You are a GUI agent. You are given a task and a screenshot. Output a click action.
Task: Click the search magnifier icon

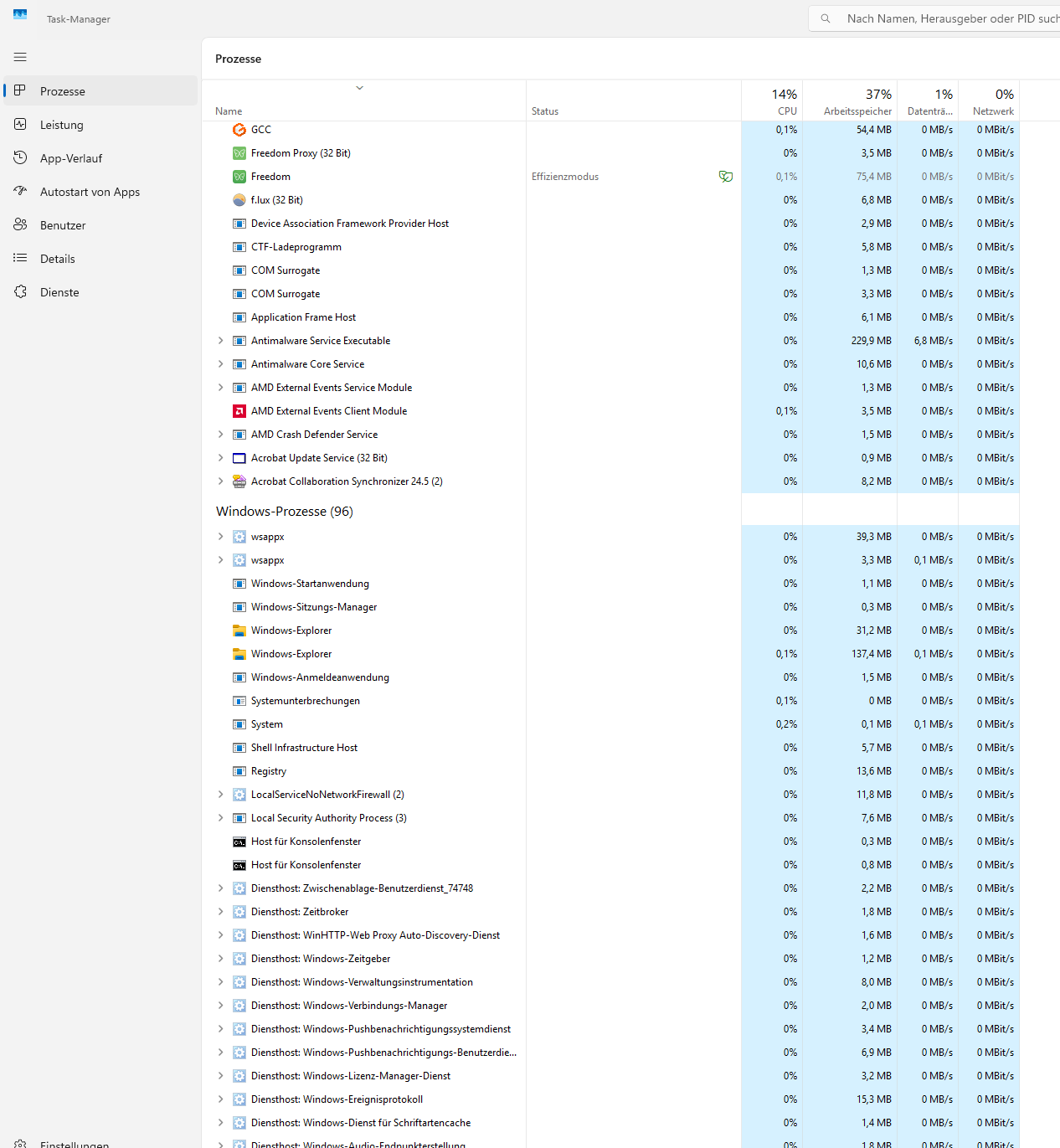pyautogui.click(x=826, y=18)
